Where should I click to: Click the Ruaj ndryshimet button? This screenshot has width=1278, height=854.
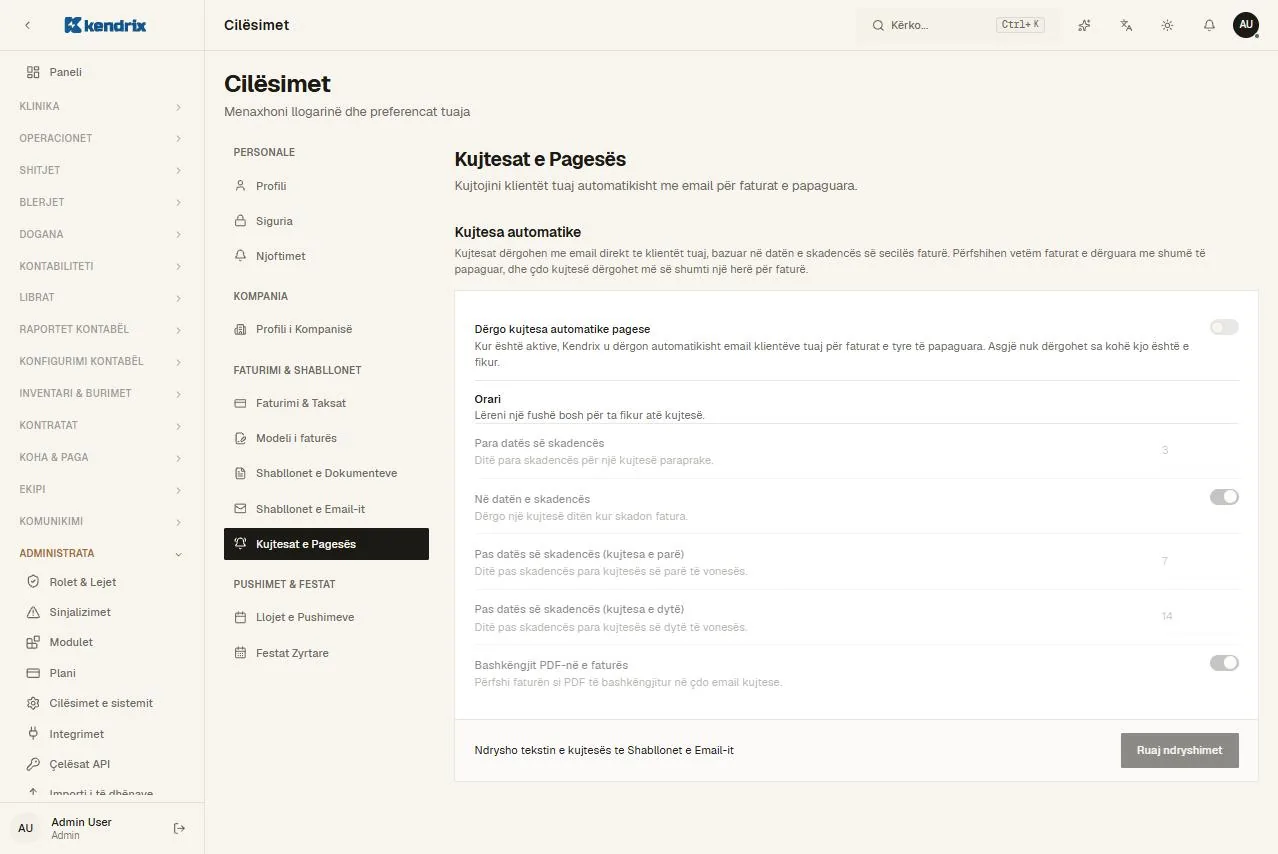coord(1180,750)
